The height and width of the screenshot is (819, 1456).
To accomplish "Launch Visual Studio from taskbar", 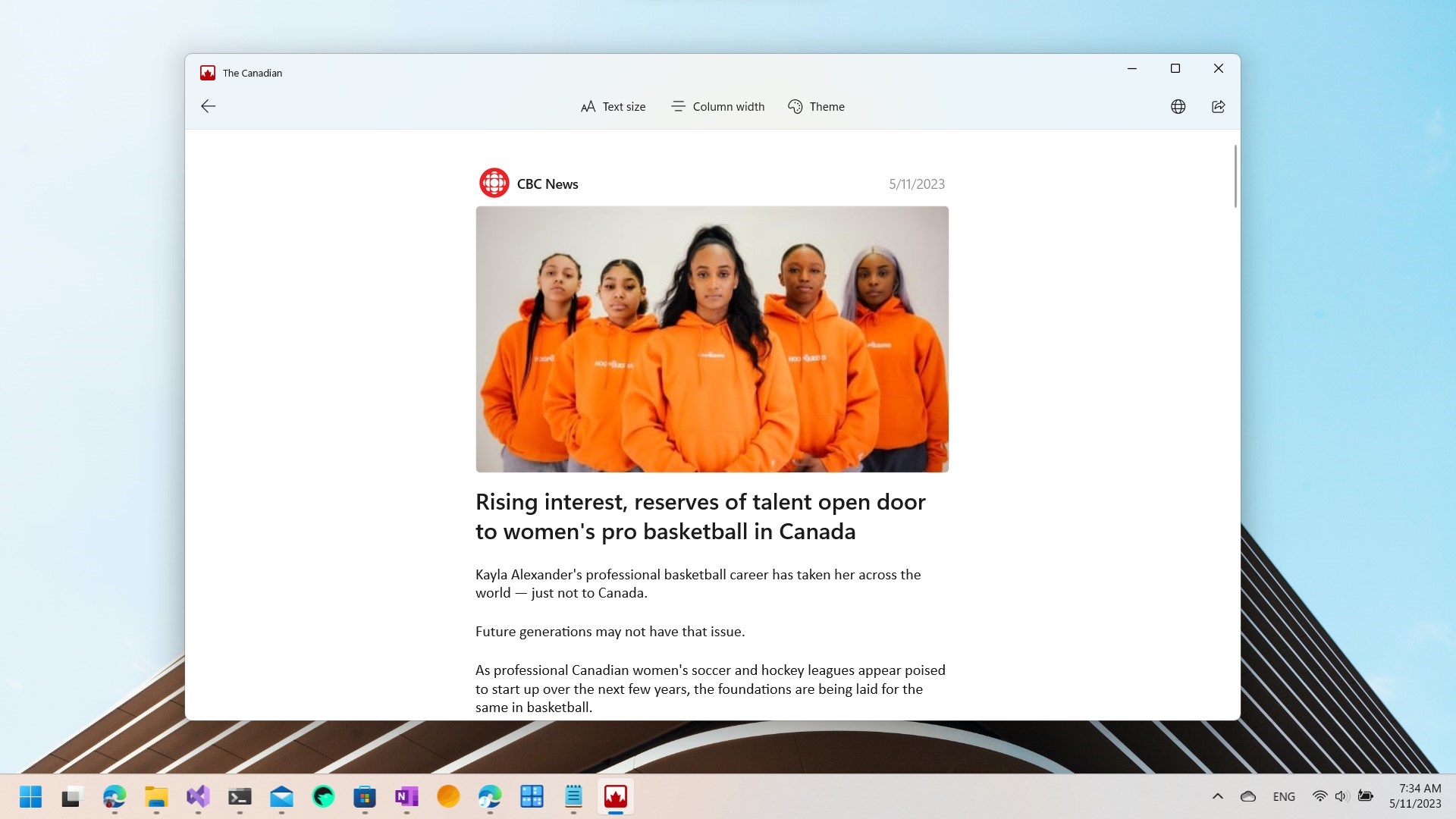I will 198,796.
